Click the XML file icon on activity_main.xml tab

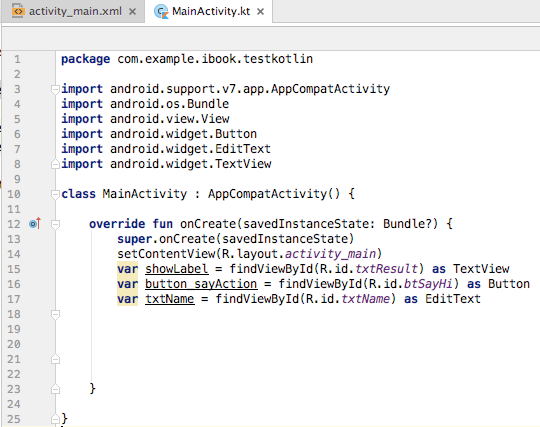(x=18, y=11)
